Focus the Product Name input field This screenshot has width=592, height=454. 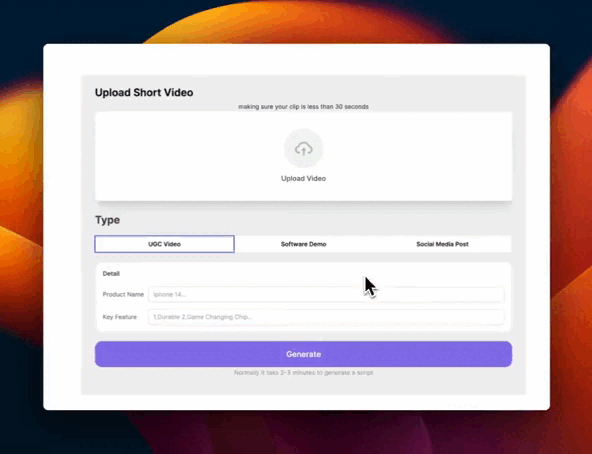tap(326, 294)
